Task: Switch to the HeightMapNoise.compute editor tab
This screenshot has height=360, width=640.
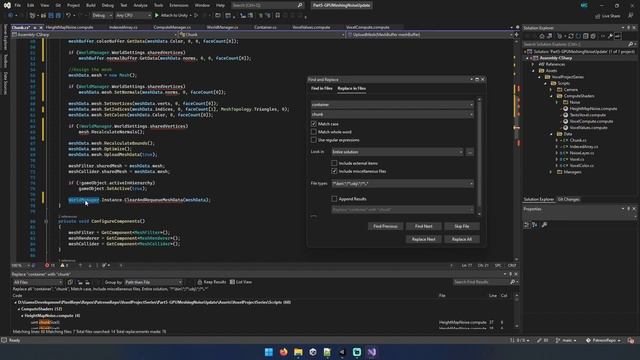Action: coord(69,27)
